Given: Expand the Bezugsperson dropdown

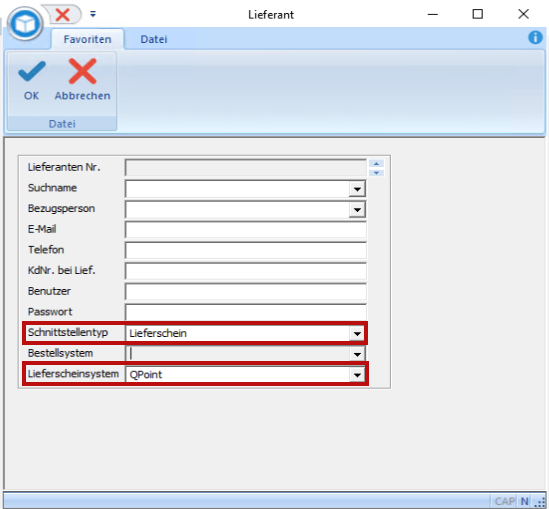Looking at the screenshot, I should (357, 210).
